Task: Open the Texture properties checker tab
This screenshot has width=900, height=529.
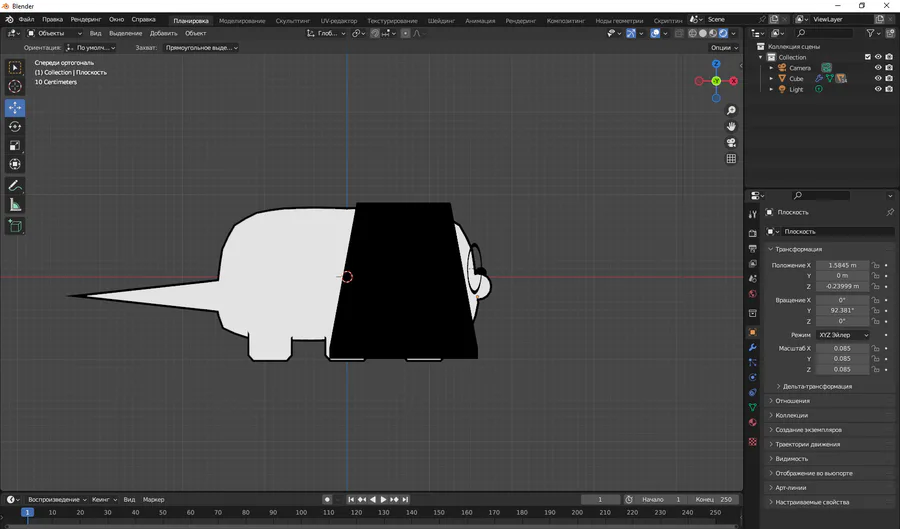Action: point(752,442)
